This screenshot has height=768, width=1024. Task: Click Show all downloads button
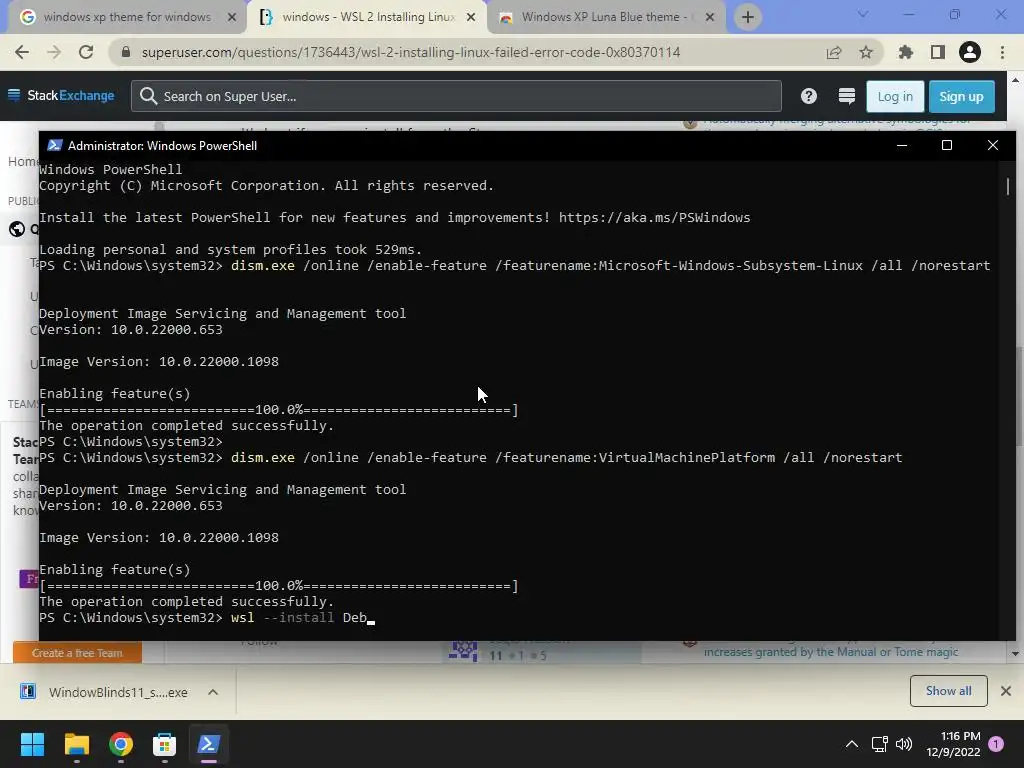click(948, 691)
